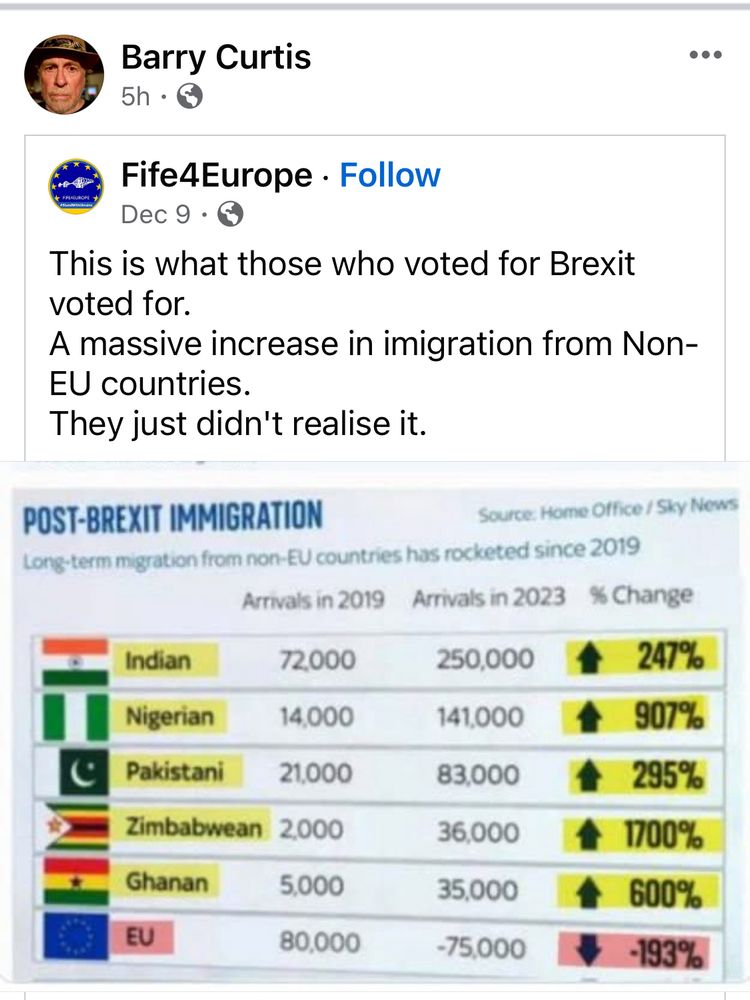Click the globe privacy icon beside 5h

click(x=189, y=96)
